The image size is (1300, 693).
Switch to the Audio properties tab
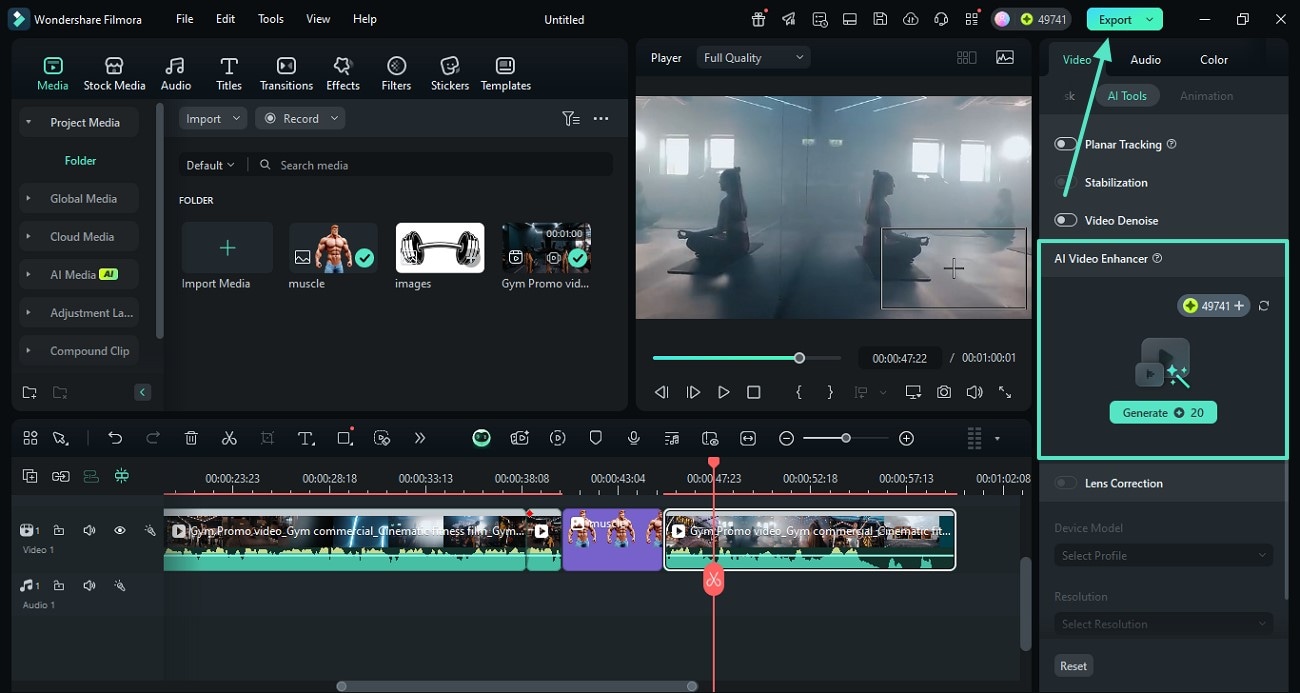(1145, 59)
